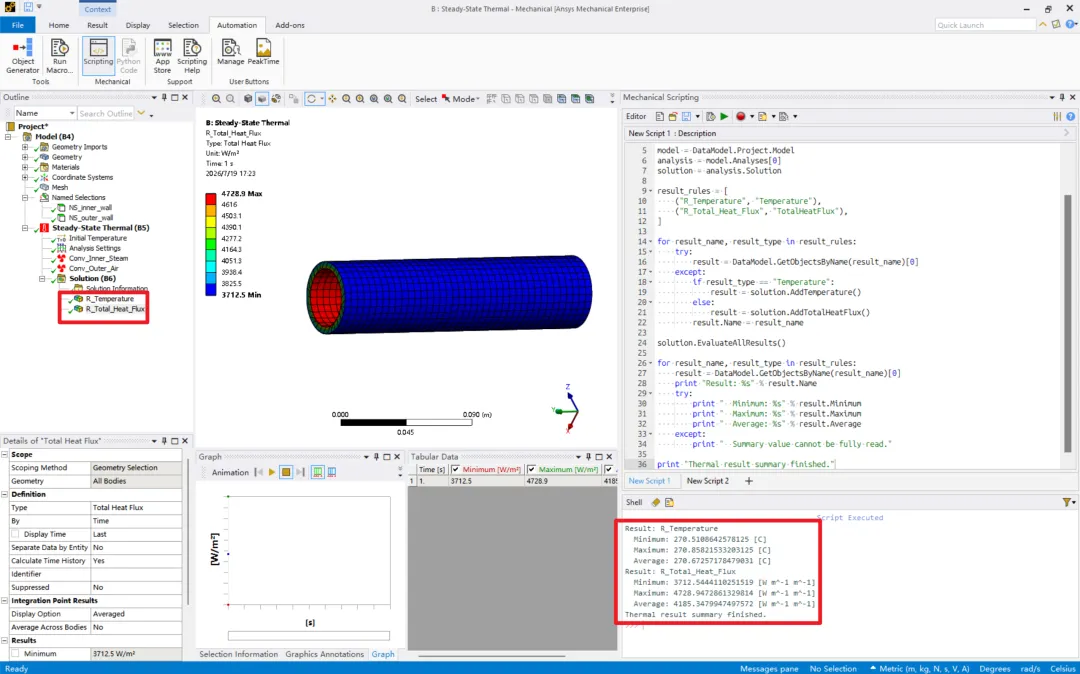Open scripting editor settings sliders icon

(x=1057, y=116)
